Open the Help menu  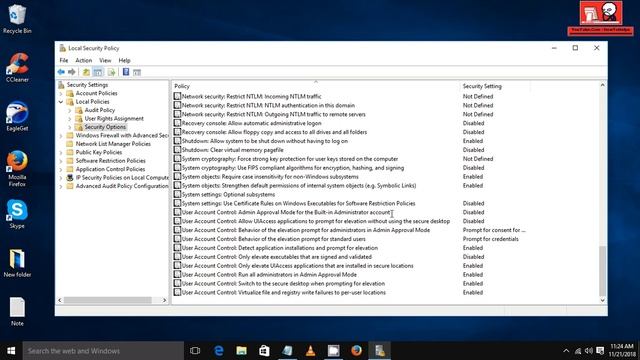[124, 60]
